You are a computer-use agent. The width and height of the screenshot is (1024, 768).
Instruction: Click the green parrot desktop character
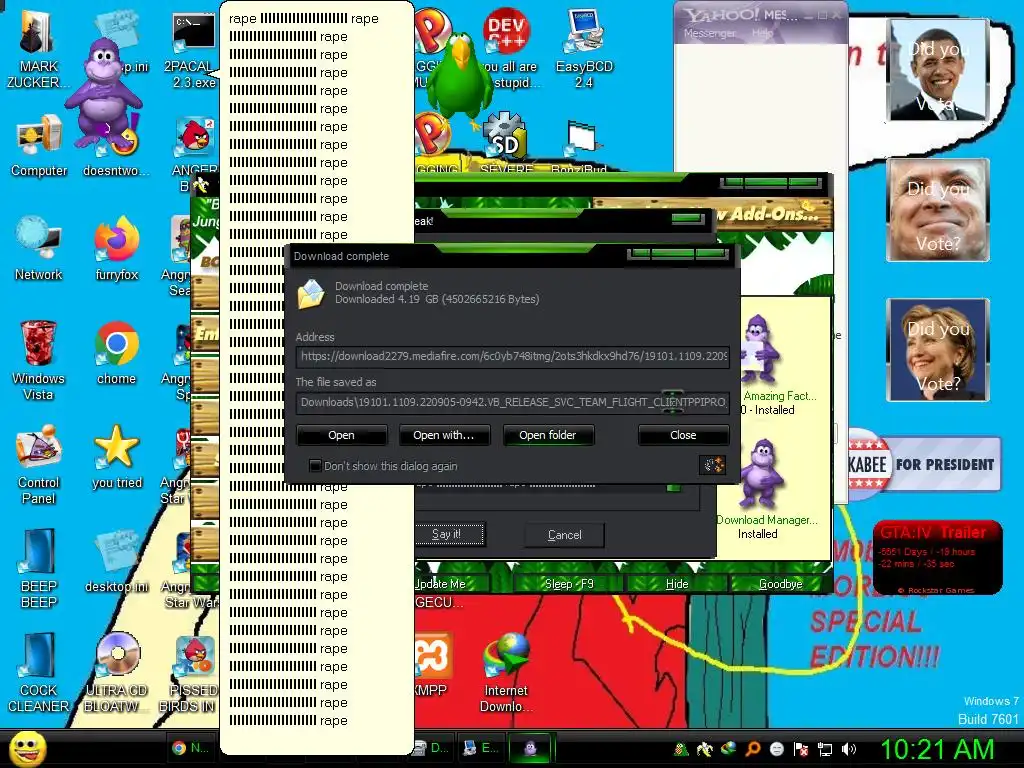click(460, 78)
